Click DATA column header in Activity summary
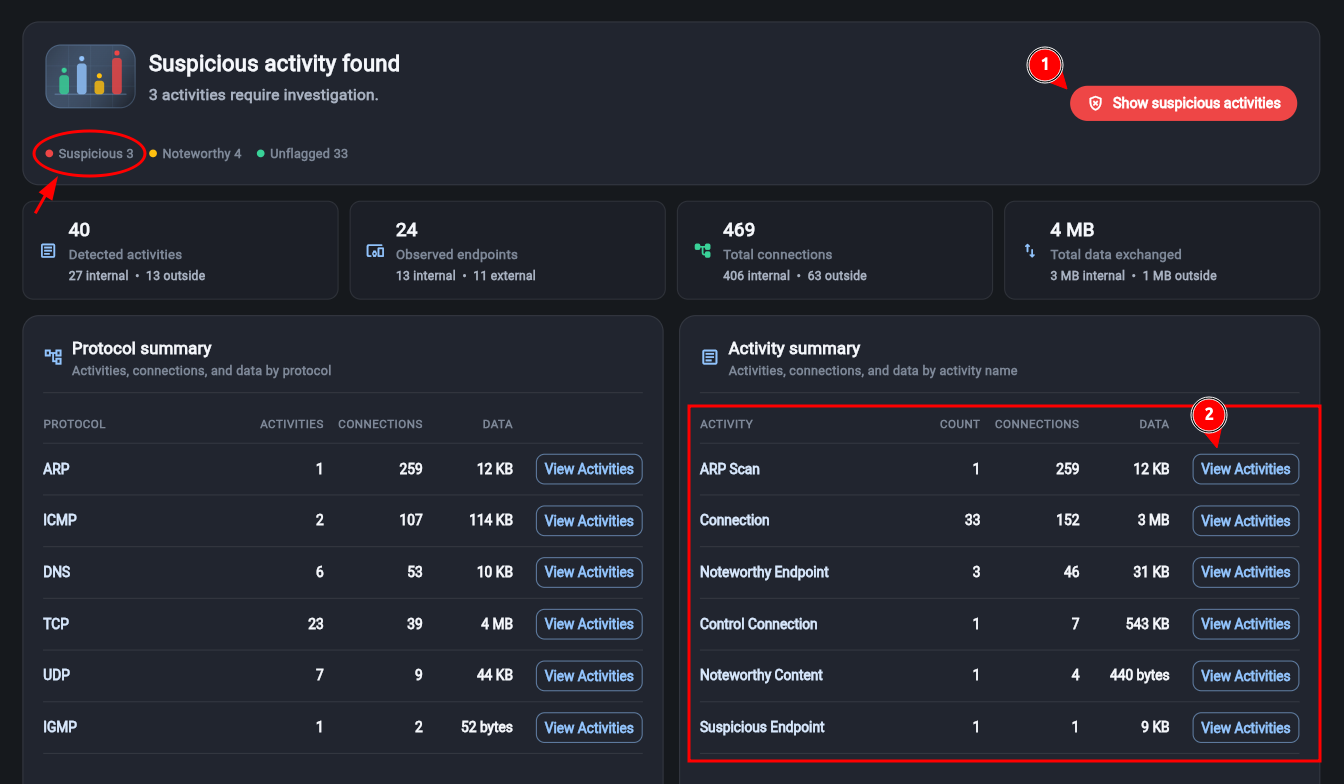Image resolution: width=1344 pixels, height=784 pixels. tap(1154, 424)
